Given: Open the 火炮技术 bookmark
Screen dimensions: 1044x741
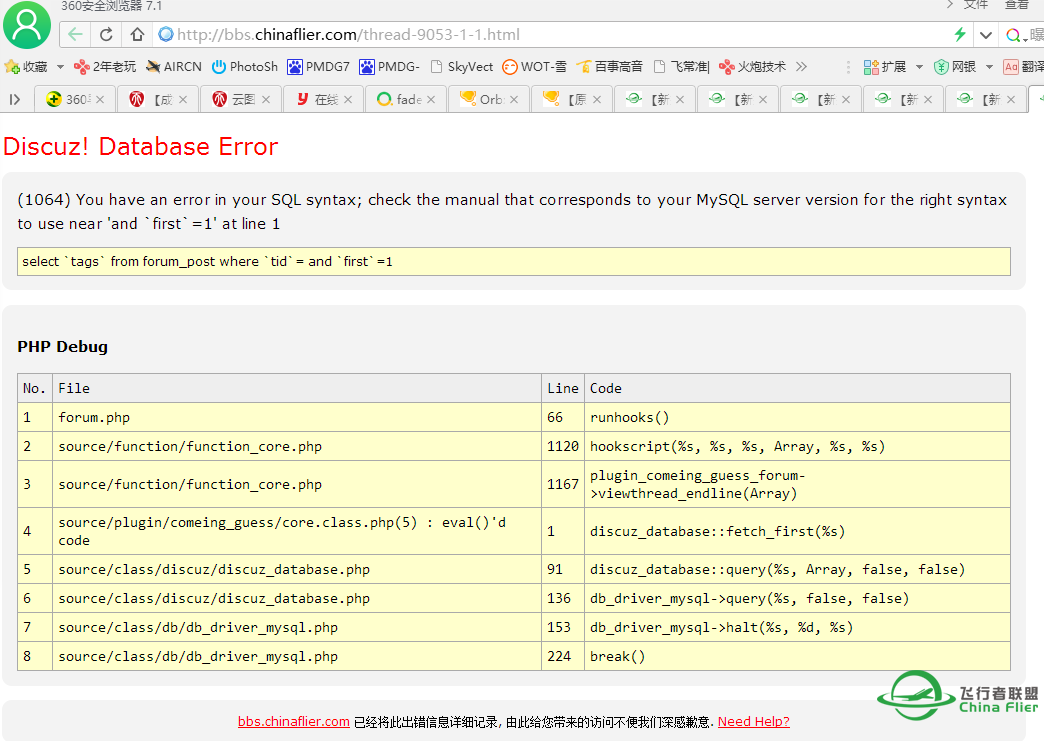Looking at the screenshot, I should tap(752, 67).
